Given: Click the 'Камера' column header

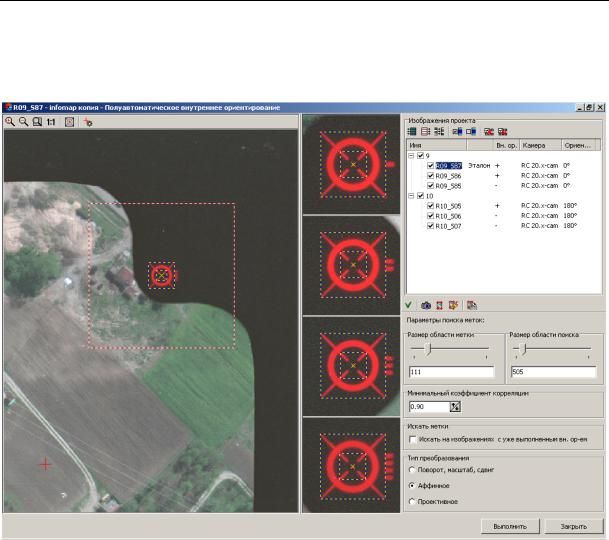Looking at the screenshot, I should coord(540,145).
